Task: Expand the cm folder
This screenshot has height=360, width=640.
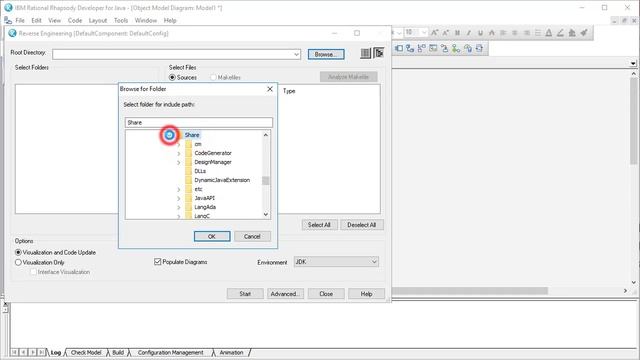Action: coord(178,144)
